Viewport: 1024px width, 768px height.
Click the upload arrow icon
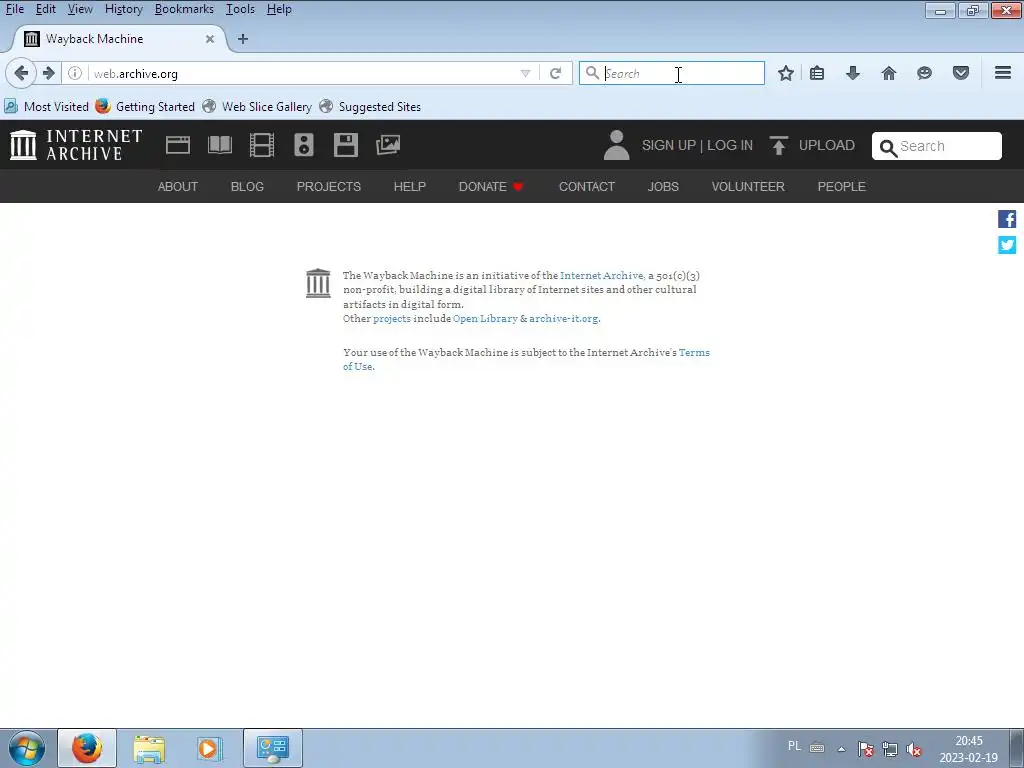pos(778,145)
